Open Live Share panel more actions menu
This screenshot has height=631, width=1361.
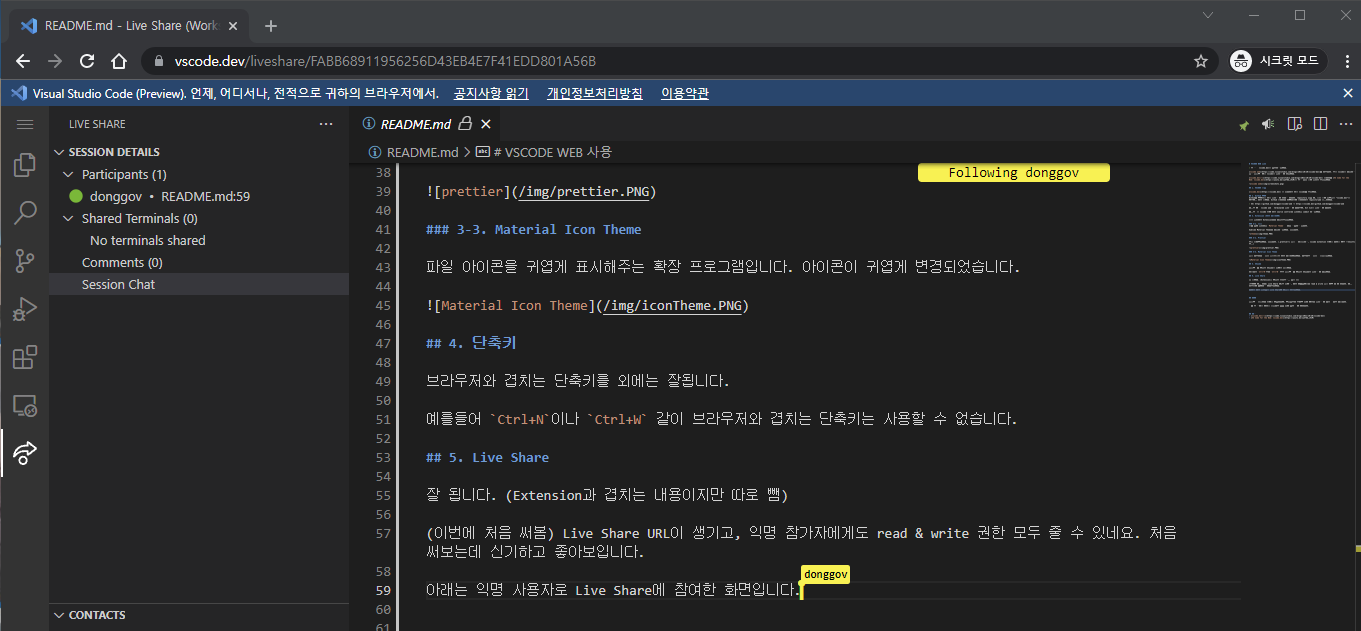[326, 124]
